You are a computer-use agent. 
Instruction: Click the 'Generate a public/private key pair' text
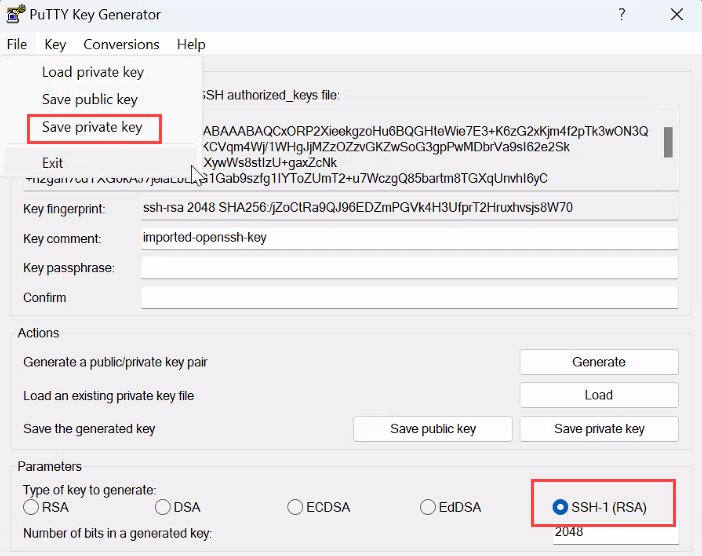pos(115,362)
